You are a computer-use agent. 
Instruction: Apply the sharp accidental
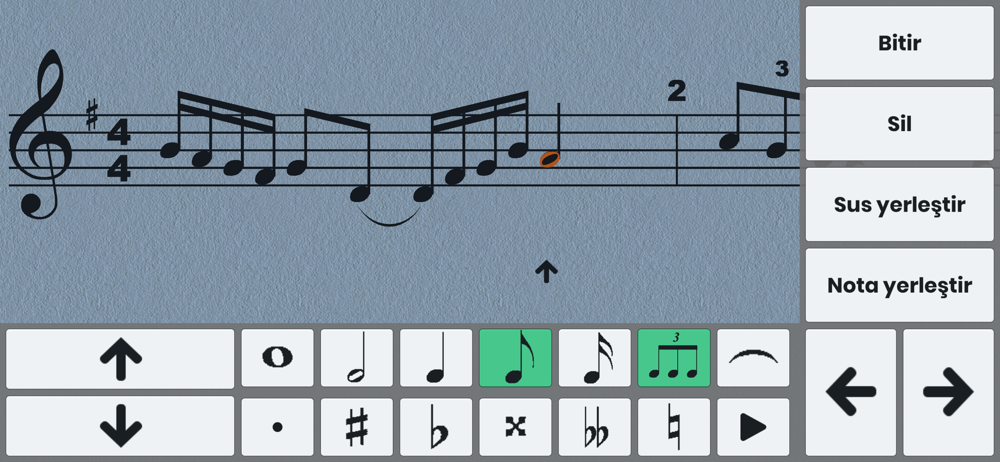357,427
